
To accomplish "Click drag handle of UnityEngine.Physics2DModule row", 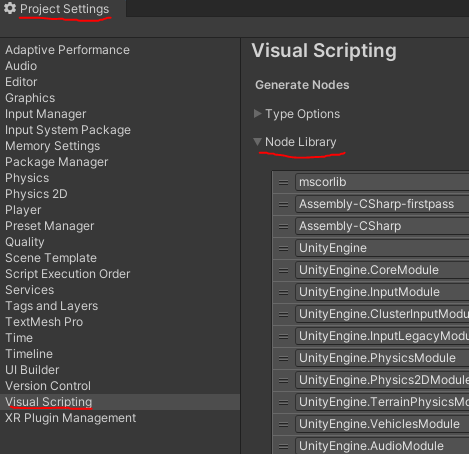I will coord(283,380).
